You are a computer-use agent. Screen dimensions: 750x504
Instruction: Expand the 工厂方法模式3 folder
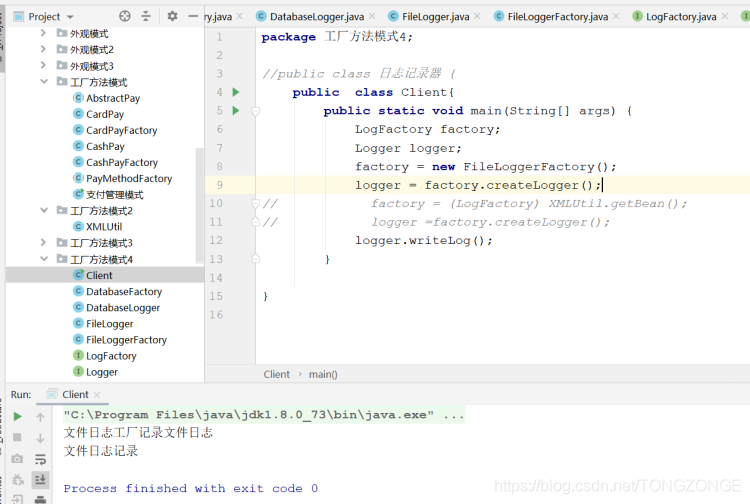[44, 242]
